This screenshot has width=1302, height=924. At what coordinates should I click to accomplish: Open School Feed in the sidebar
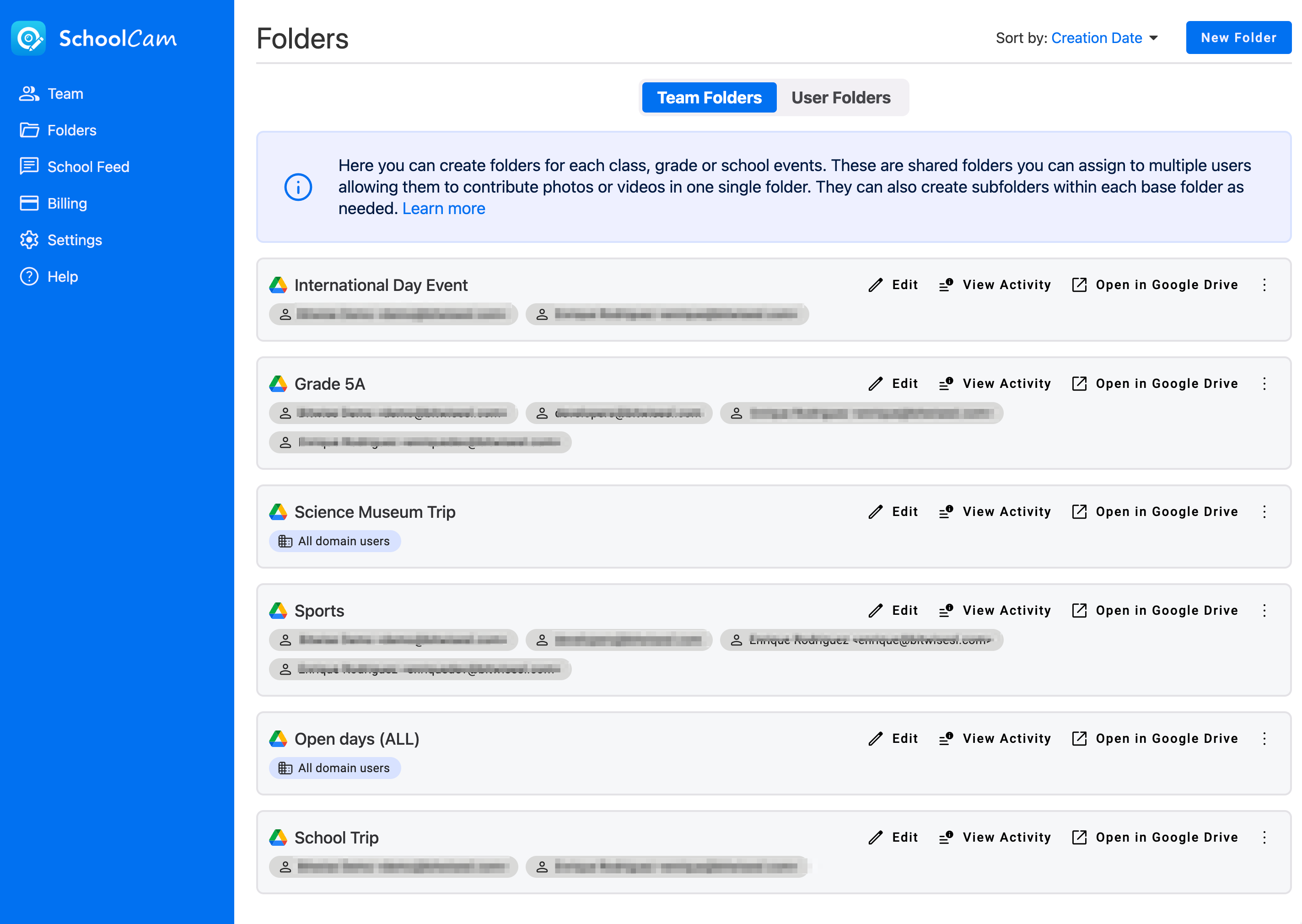coord(88,167)
